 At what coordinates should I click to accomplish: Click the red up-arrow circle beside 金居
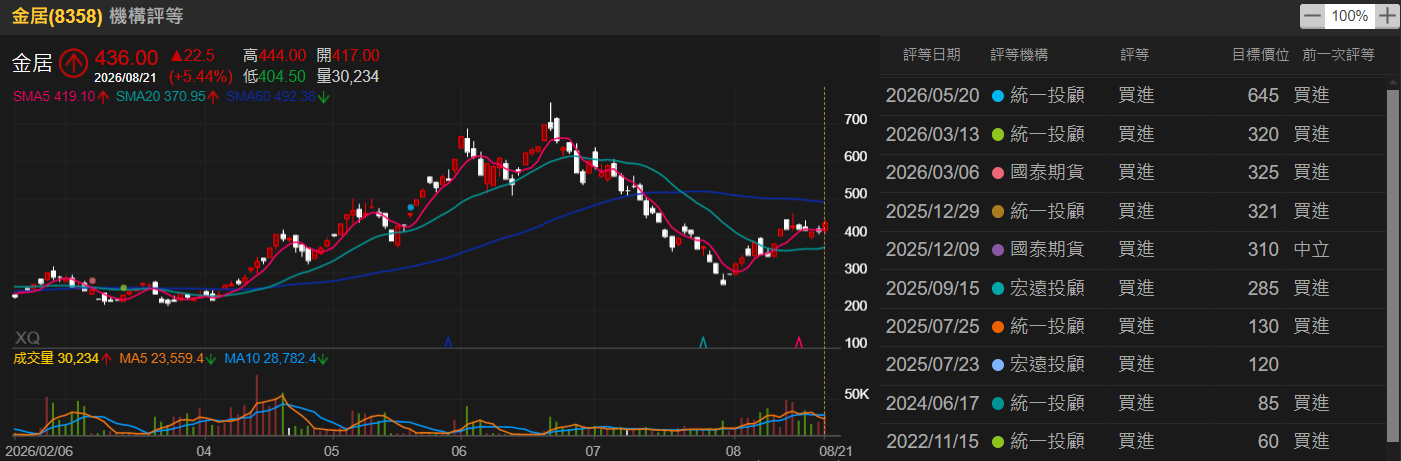click(x=74, y=63)
